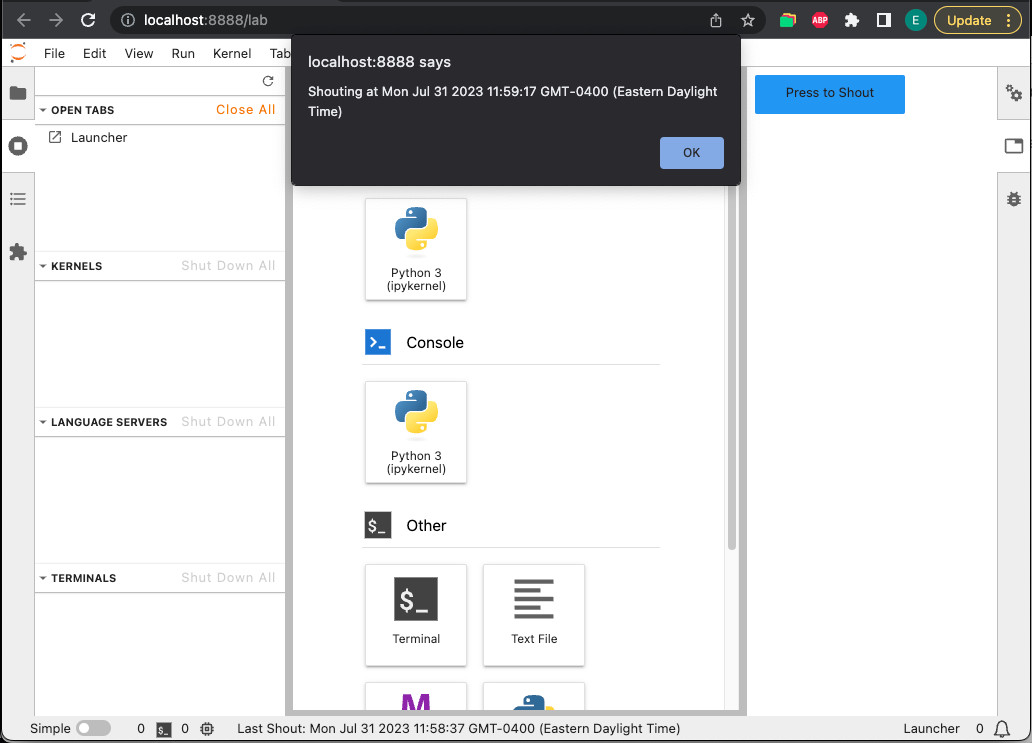Collapse the Kernels section
Screen dimensions: 1032x743
43,266
